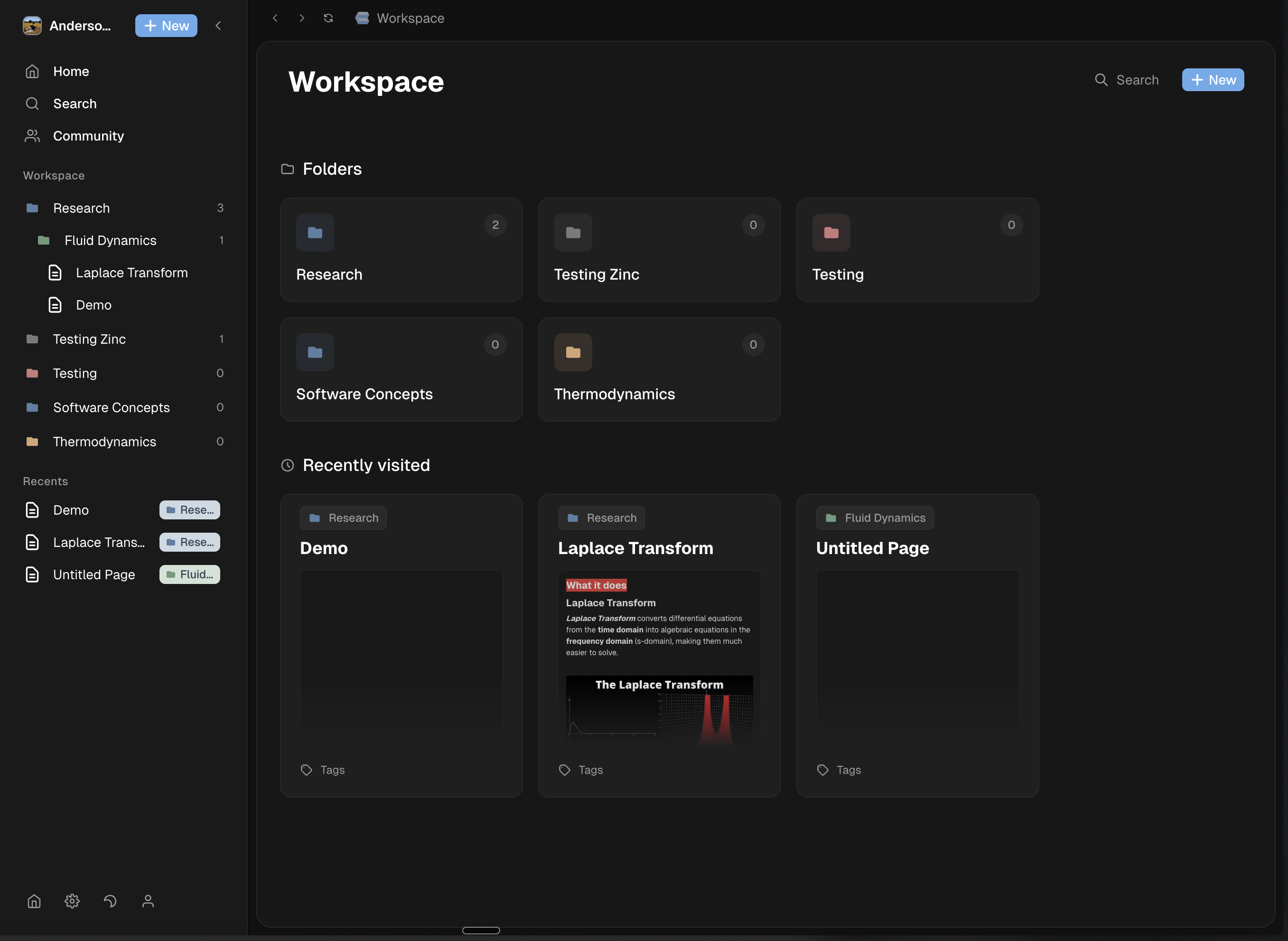This screenshot has width=1288, height=941.
Task: Open your profile via the person icon
Action: 148,901
